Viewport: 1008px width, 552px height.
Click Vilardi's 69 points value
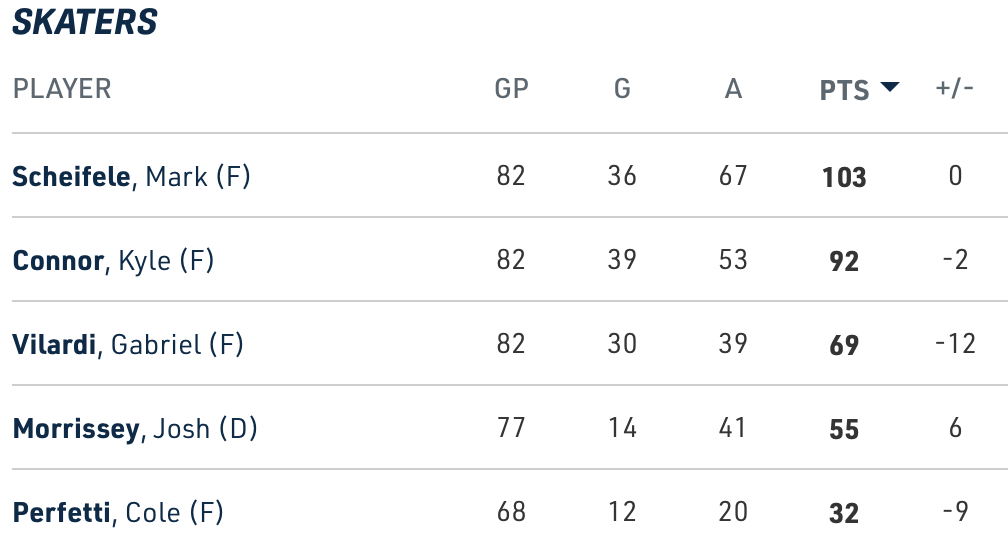pyautogui.click(x=844, y=346)
